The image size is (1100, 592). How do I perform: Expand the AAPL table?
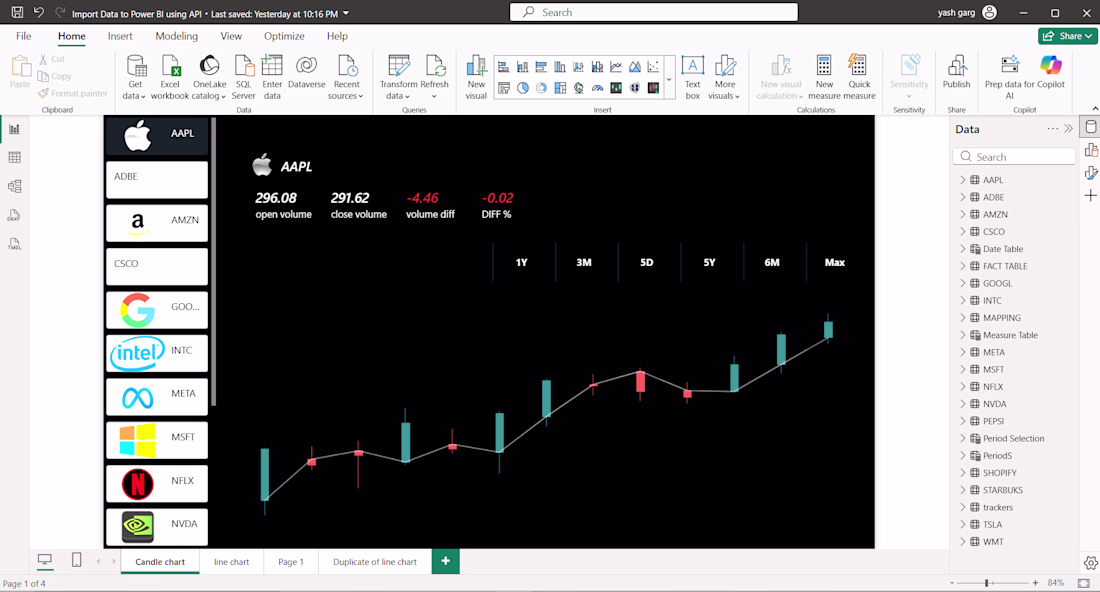(962, 180)
